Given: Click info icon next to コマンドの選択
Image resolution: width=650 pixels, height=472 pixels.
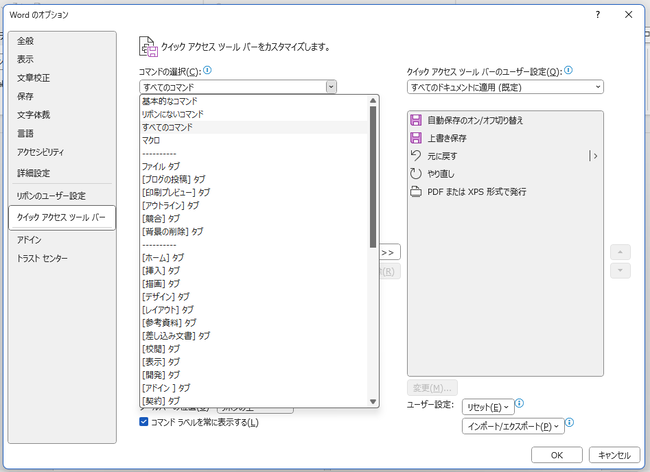Looking at the screenshot, I should pyautogui.click(x=207, y=70).
